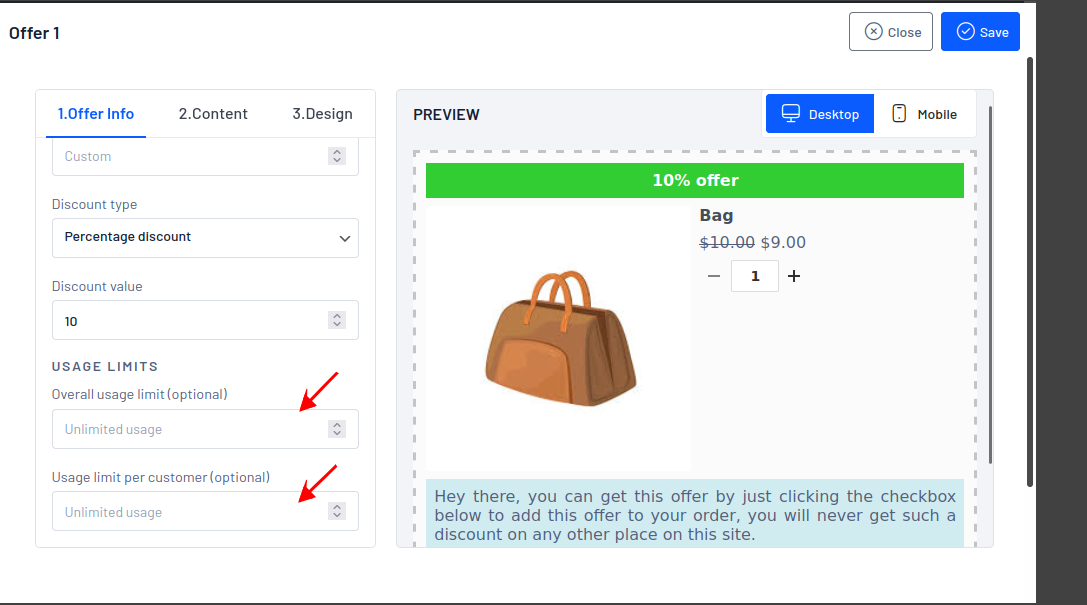Click the minus icon to decrease quantity
This screenshot has height=605, width=1087.
point(714,276)
